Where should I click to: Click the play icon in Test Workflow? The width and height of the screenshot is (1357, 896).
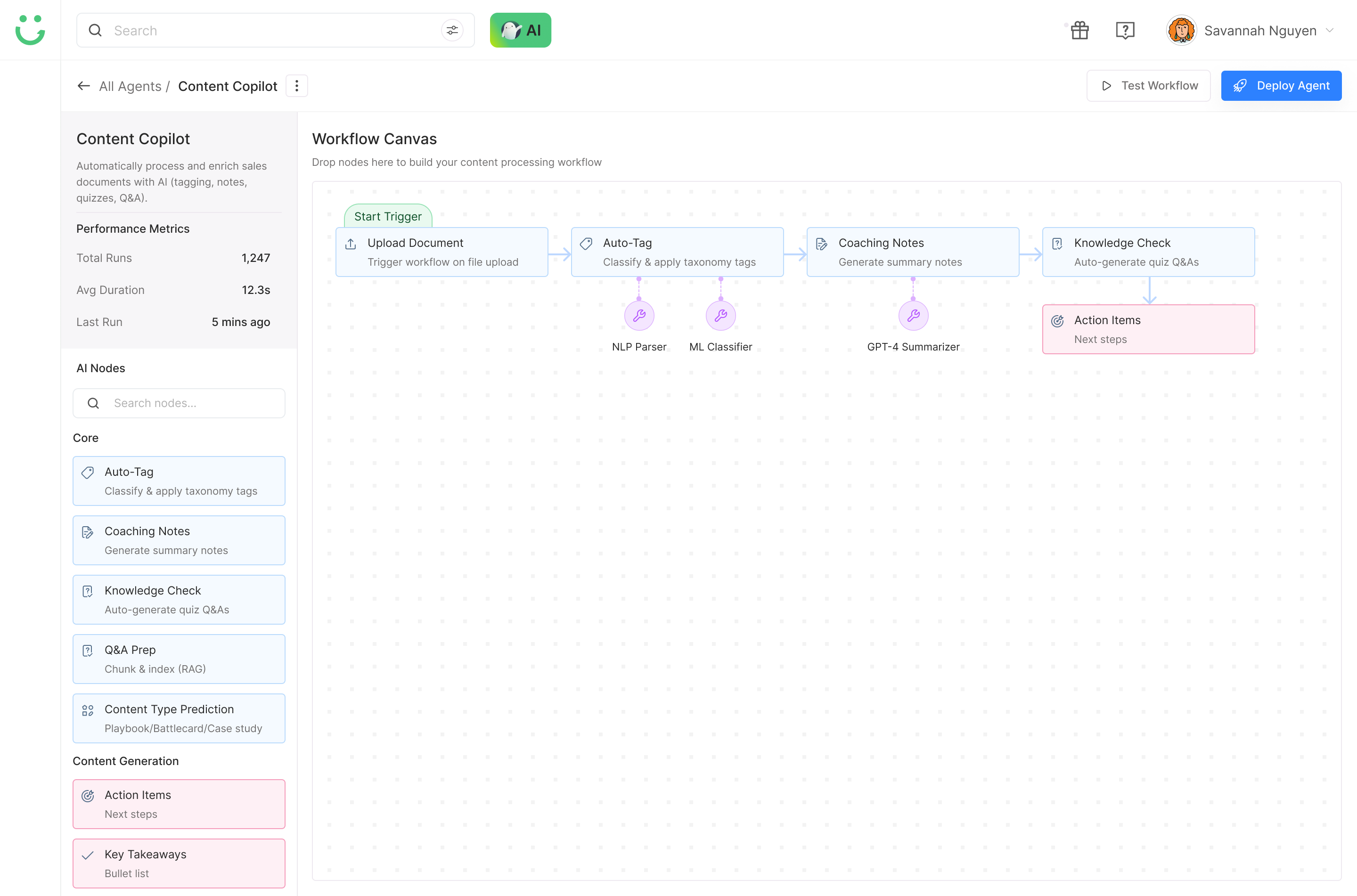(1106, 86)
